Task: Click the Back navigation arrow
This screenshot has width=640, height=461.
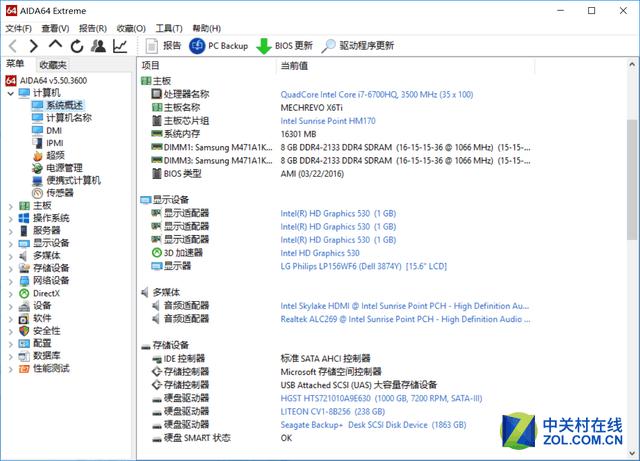Action: tap(13, 46)
